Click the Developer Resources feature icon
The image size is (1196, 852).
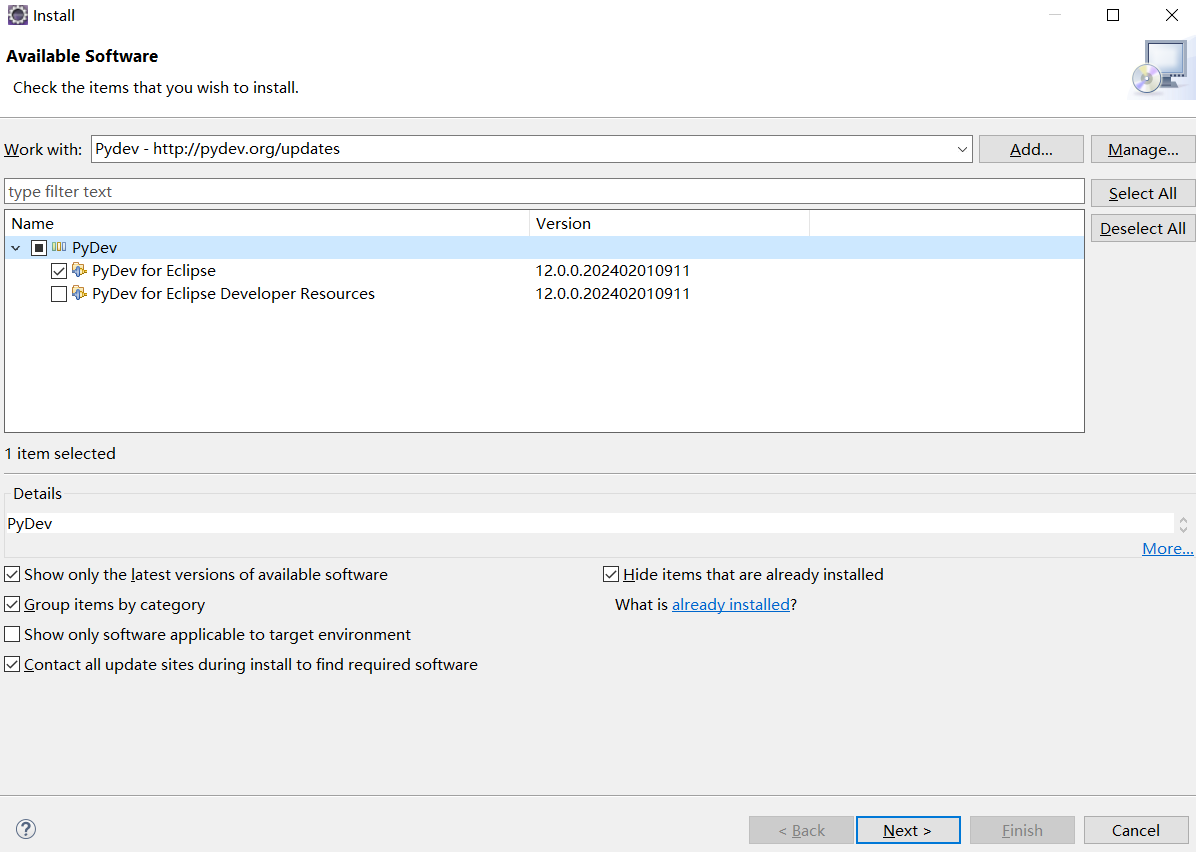79,293
